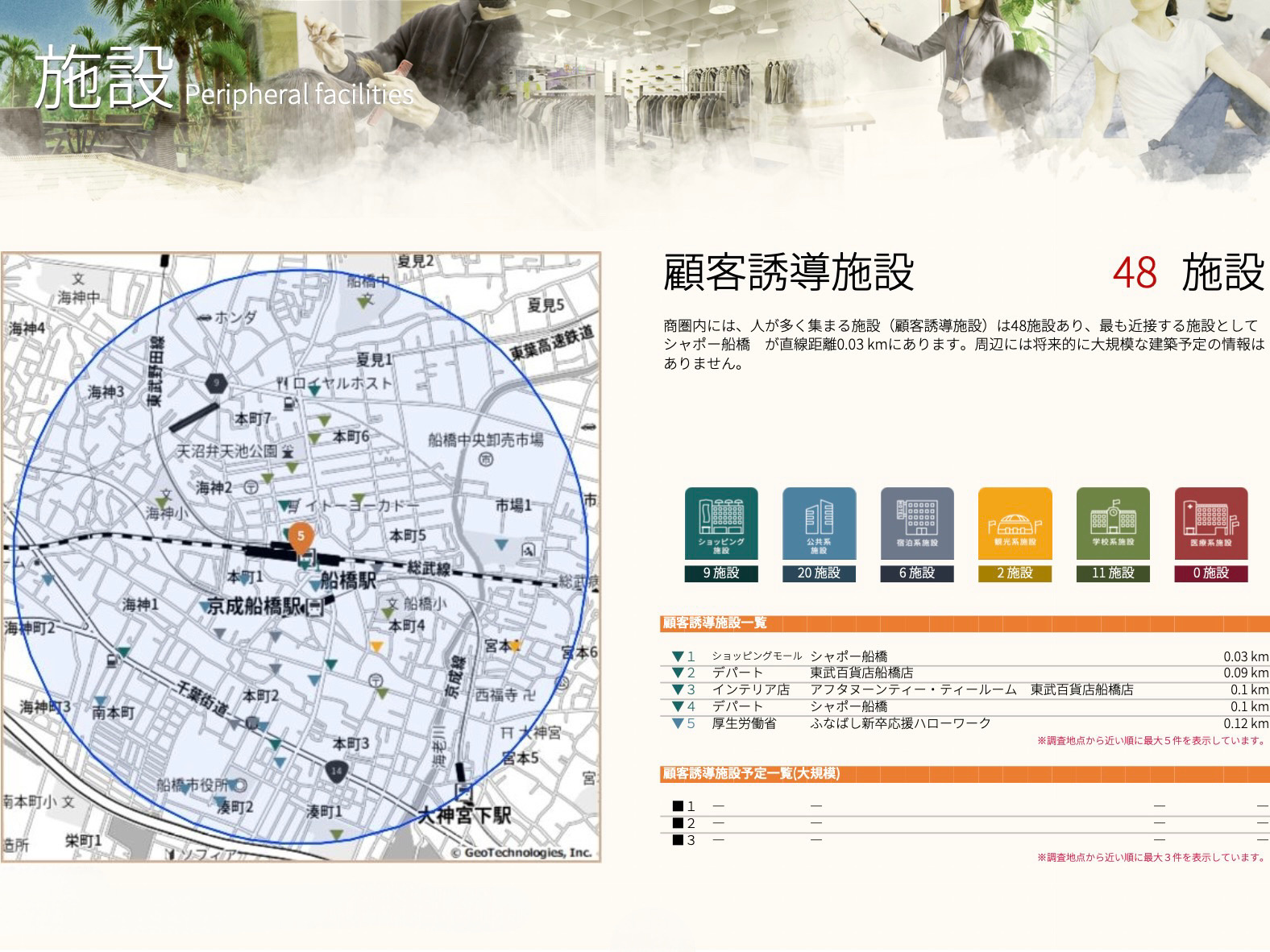Click the orange number 5 map pin
Screen dimensions: 1270x952
(x=301, y=536)
